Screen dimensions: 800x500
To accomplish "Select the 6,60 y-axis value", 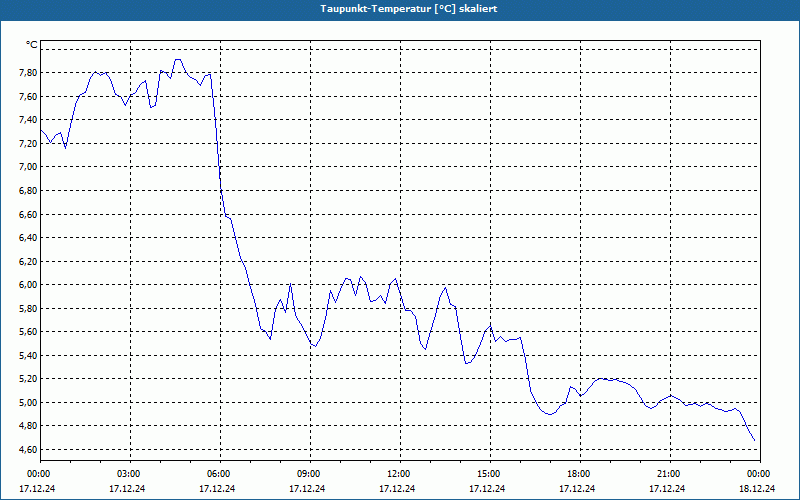I will (28, 214).
